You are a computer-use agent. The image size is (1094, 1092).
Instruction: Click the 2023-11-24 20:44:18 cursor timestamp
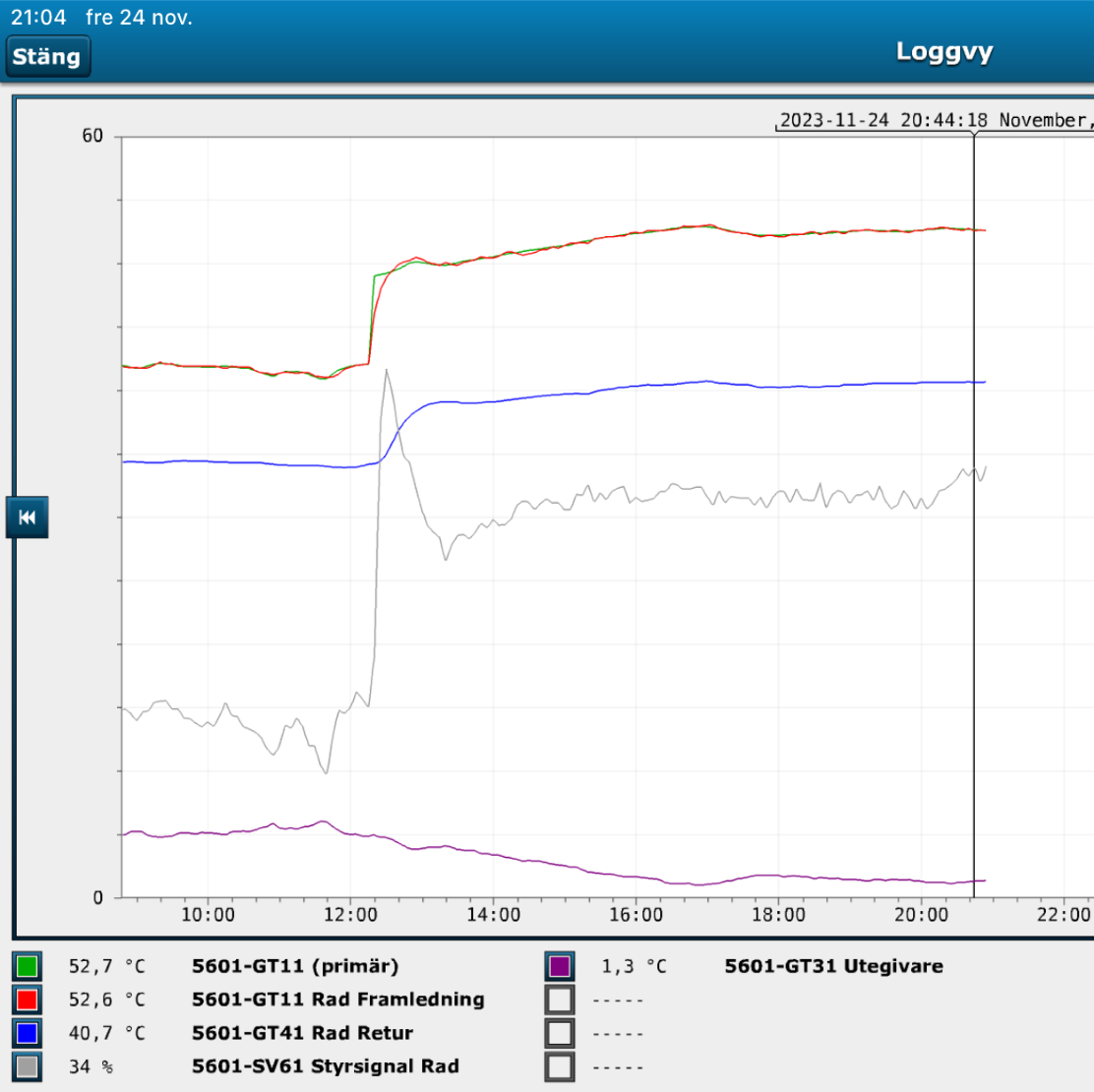click(882, 120)
